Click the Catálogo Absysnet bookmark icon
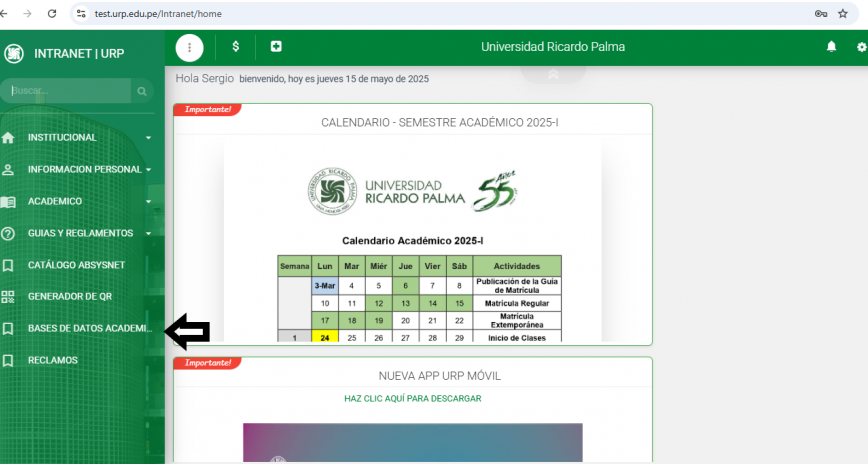Image resolution: width=868 pixels, height=464 pixels. pos(8,265)
